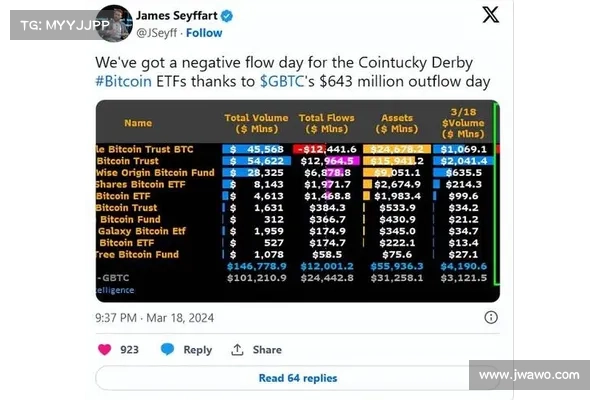Follow James Seyffart

click(x=204, y=33)
